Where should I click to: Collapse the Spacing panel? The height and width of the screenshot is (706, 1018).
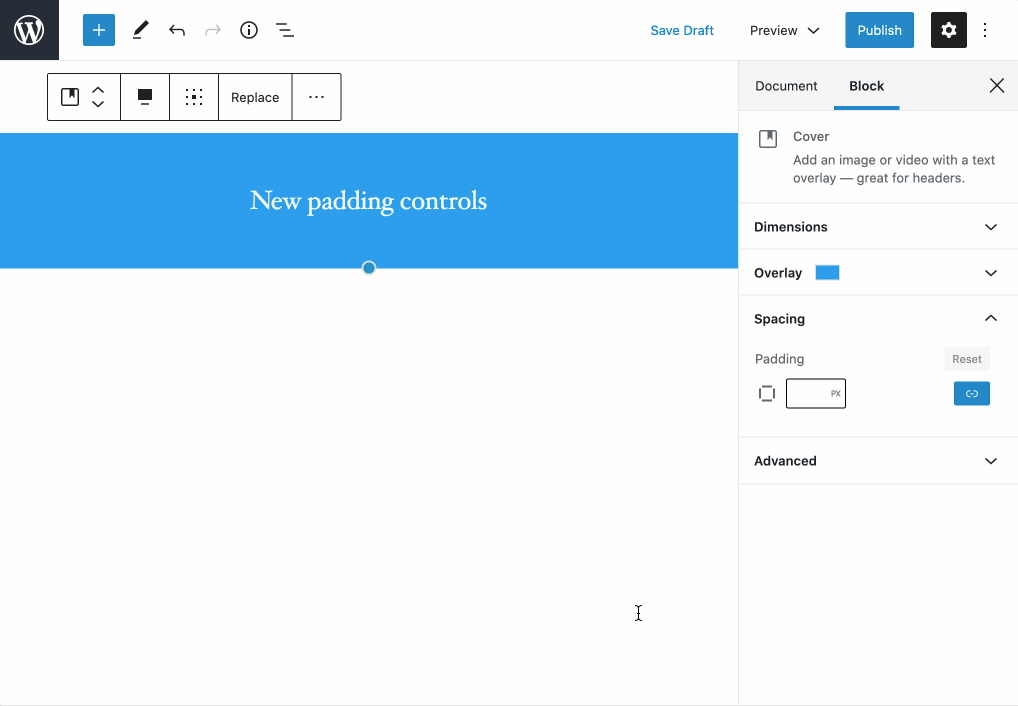(x=878, y=319)
